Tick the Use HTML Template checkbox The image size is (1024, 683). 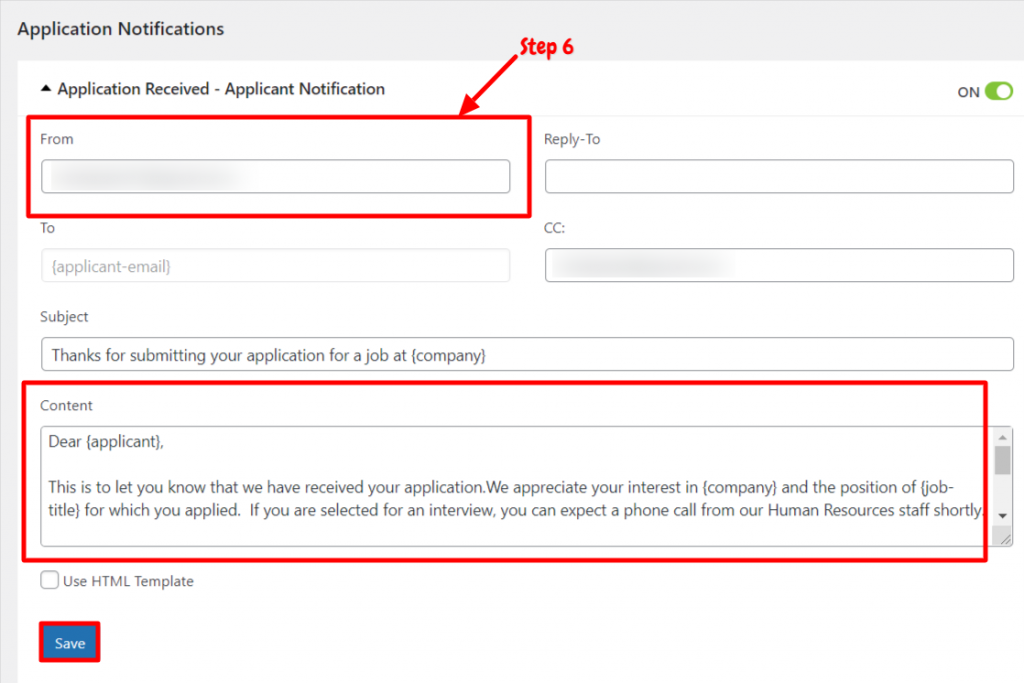50,580
